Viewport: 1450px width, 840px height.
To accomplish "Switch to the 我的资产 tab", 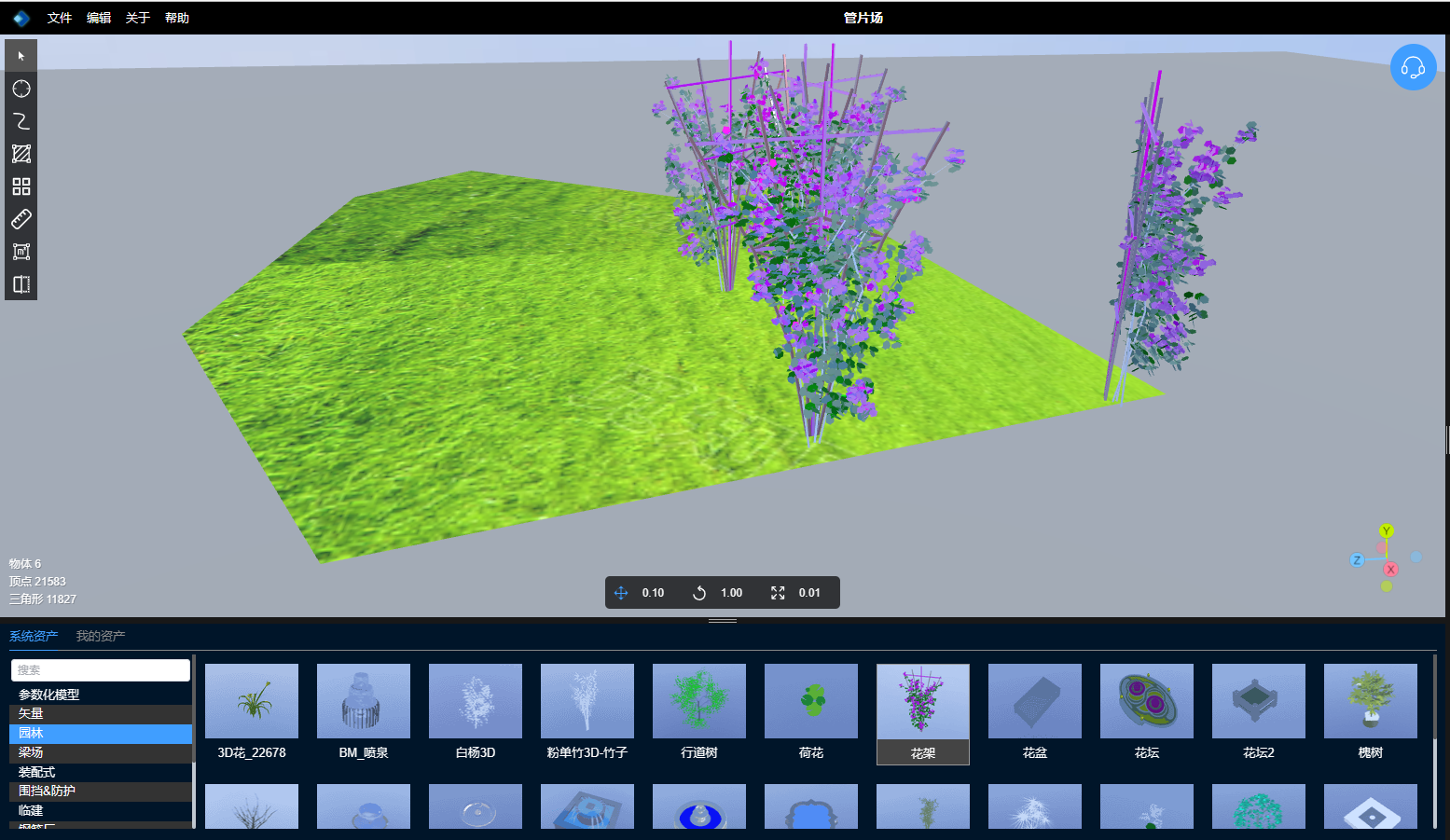I will (x=101, y=636).
